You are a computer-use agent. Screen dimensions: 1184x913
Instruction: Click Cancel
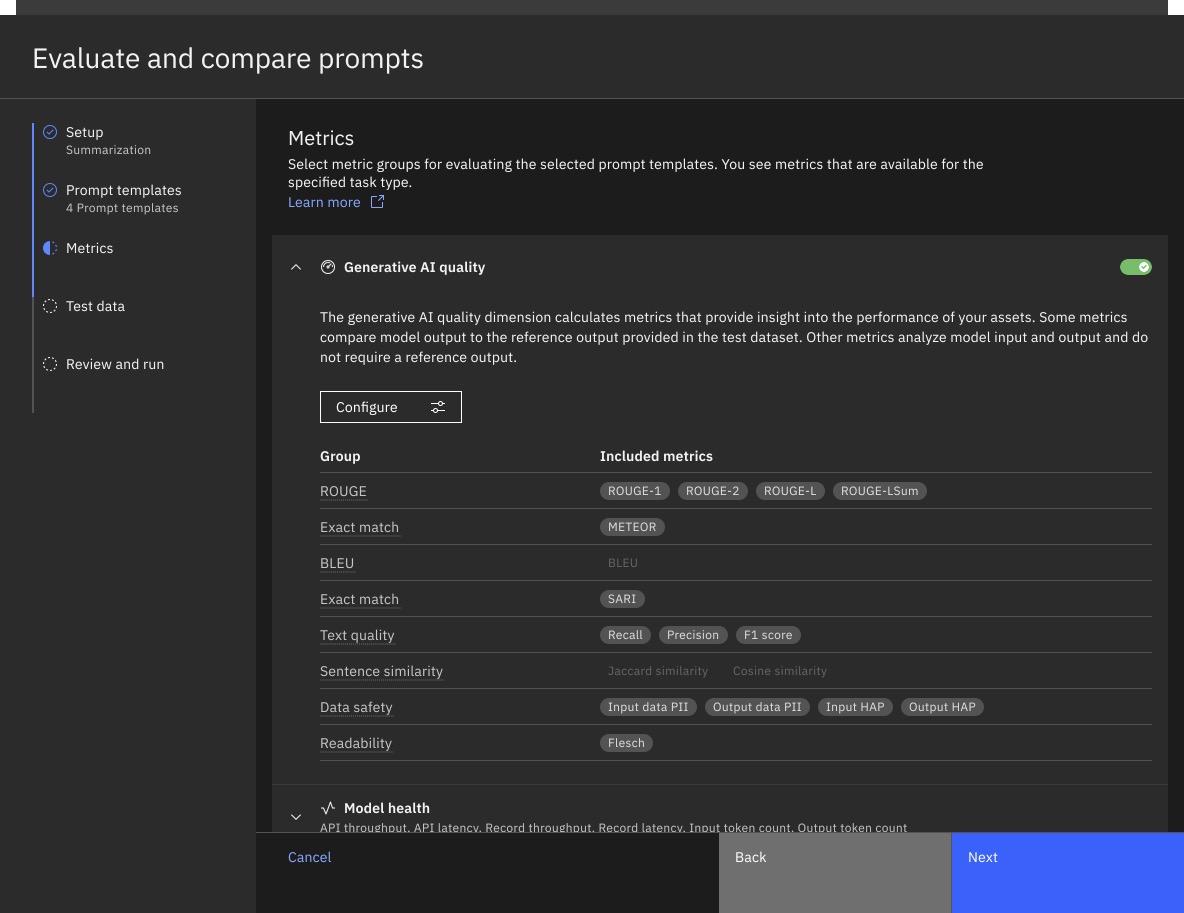(x=310, y=857)
